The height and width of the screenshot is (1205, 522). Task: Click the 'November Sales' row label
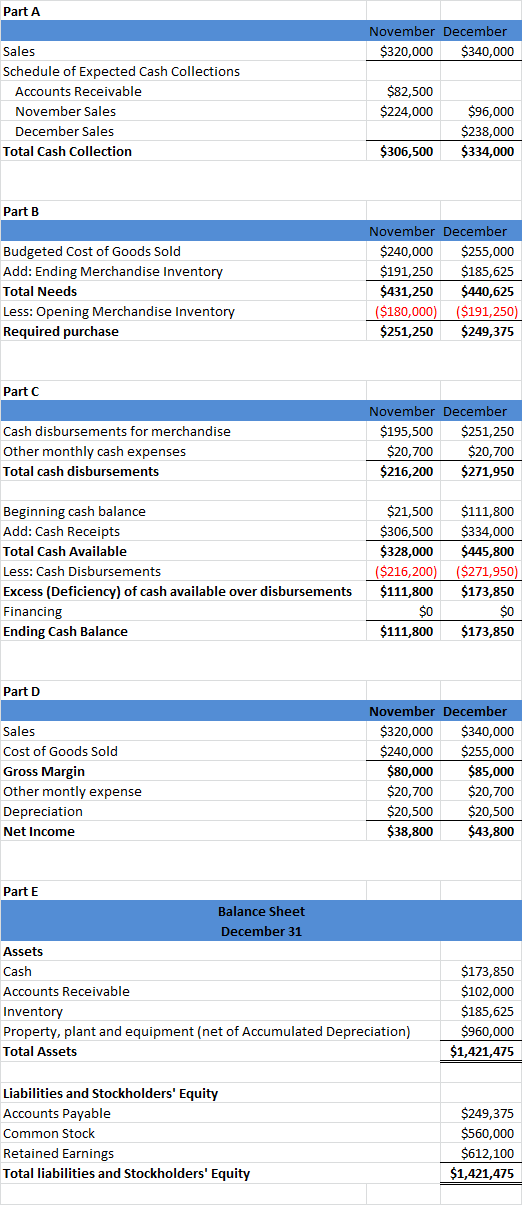click(x=65, y=111)
